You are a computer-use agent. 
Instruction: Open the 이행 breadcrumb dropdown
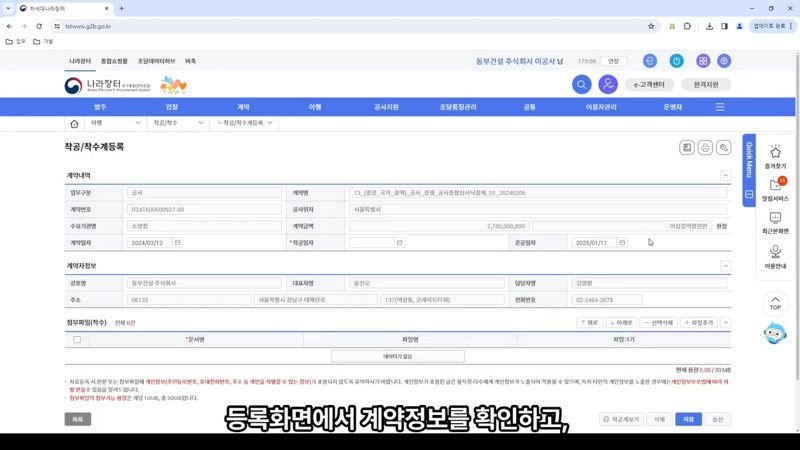pos(116,123)
